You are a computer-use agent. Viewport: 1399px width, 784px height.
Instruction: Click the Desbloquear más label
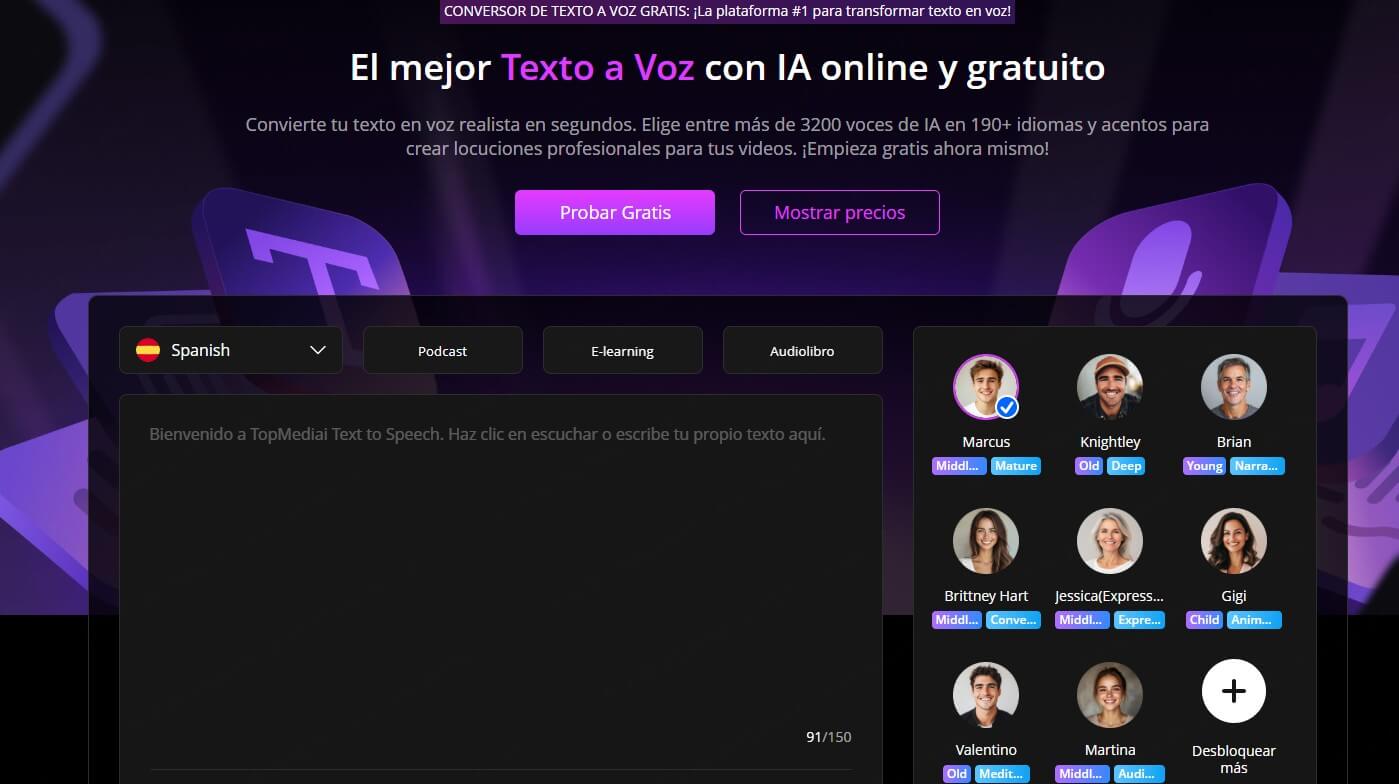[x=1234, y=759]
